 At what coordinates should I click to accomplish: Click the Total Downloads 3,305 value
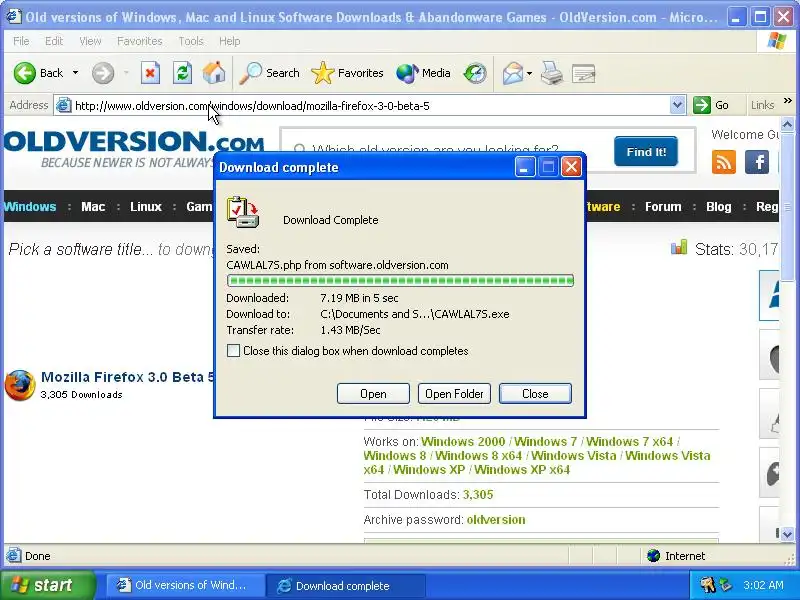point(478,494)
